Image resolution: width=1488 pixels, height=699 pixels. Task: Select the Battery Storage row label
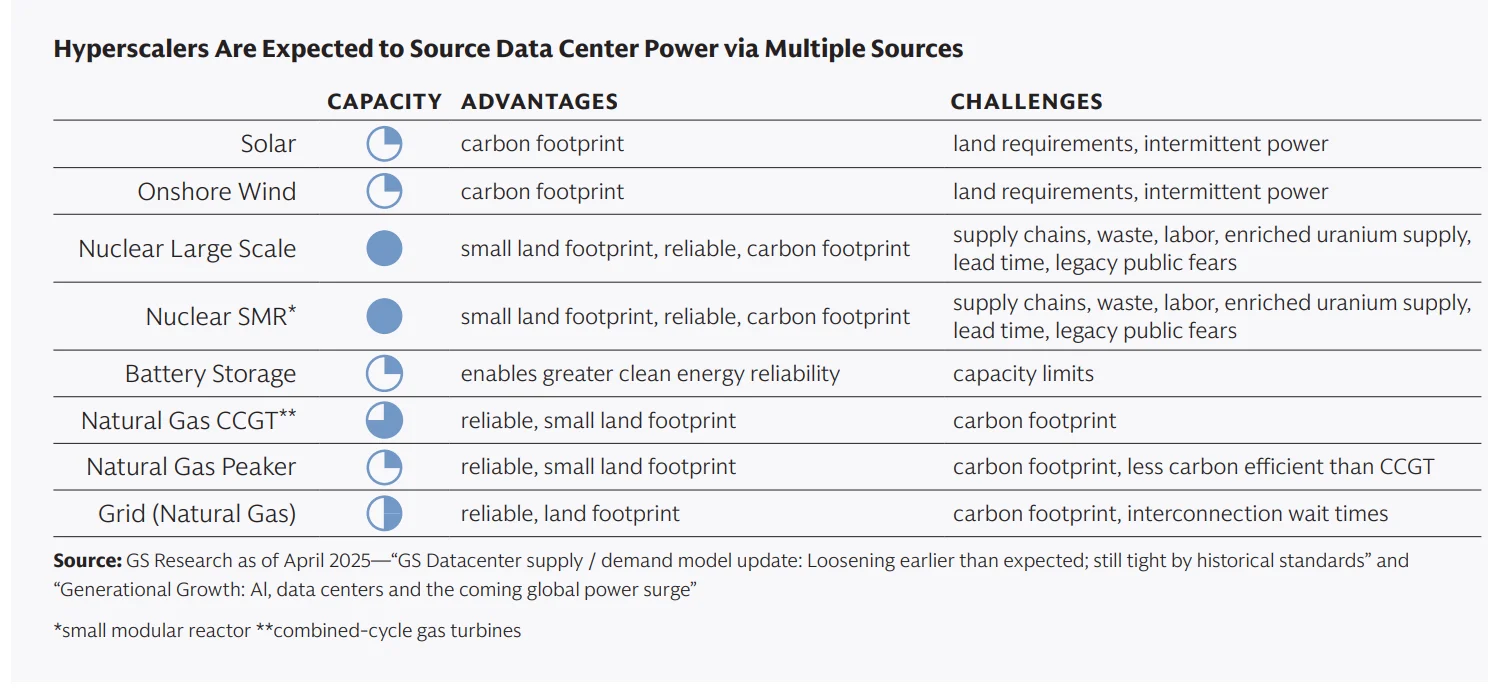coord(210,374)
